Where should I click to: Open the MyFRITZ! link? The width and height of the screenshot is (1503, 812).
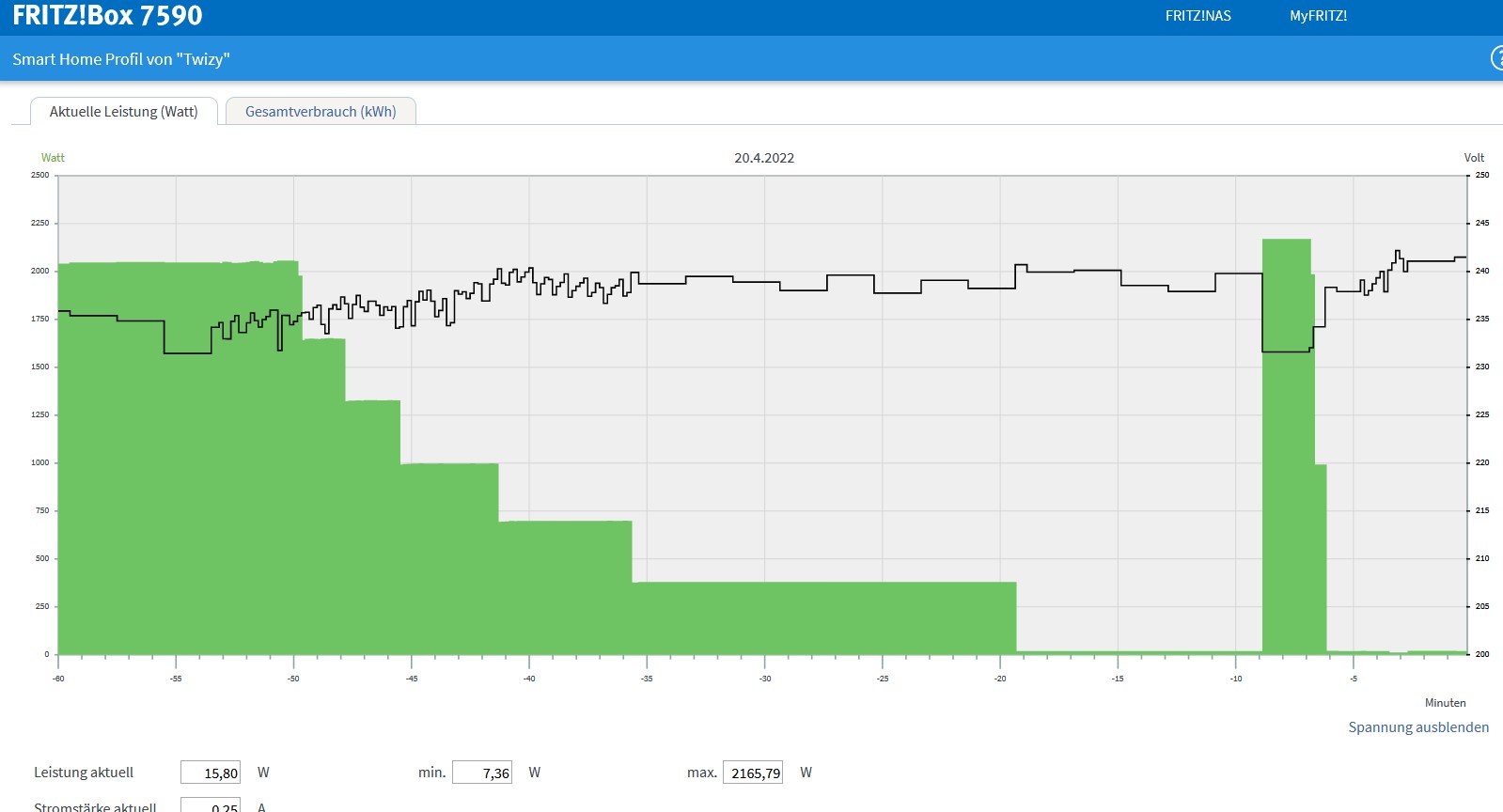coord(1318,16)
